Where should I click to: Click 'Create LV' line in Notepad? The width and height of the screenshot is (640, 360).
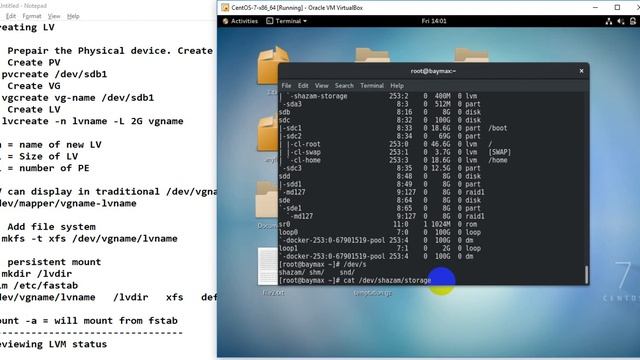pyautogui.click(x=34, y=110)
